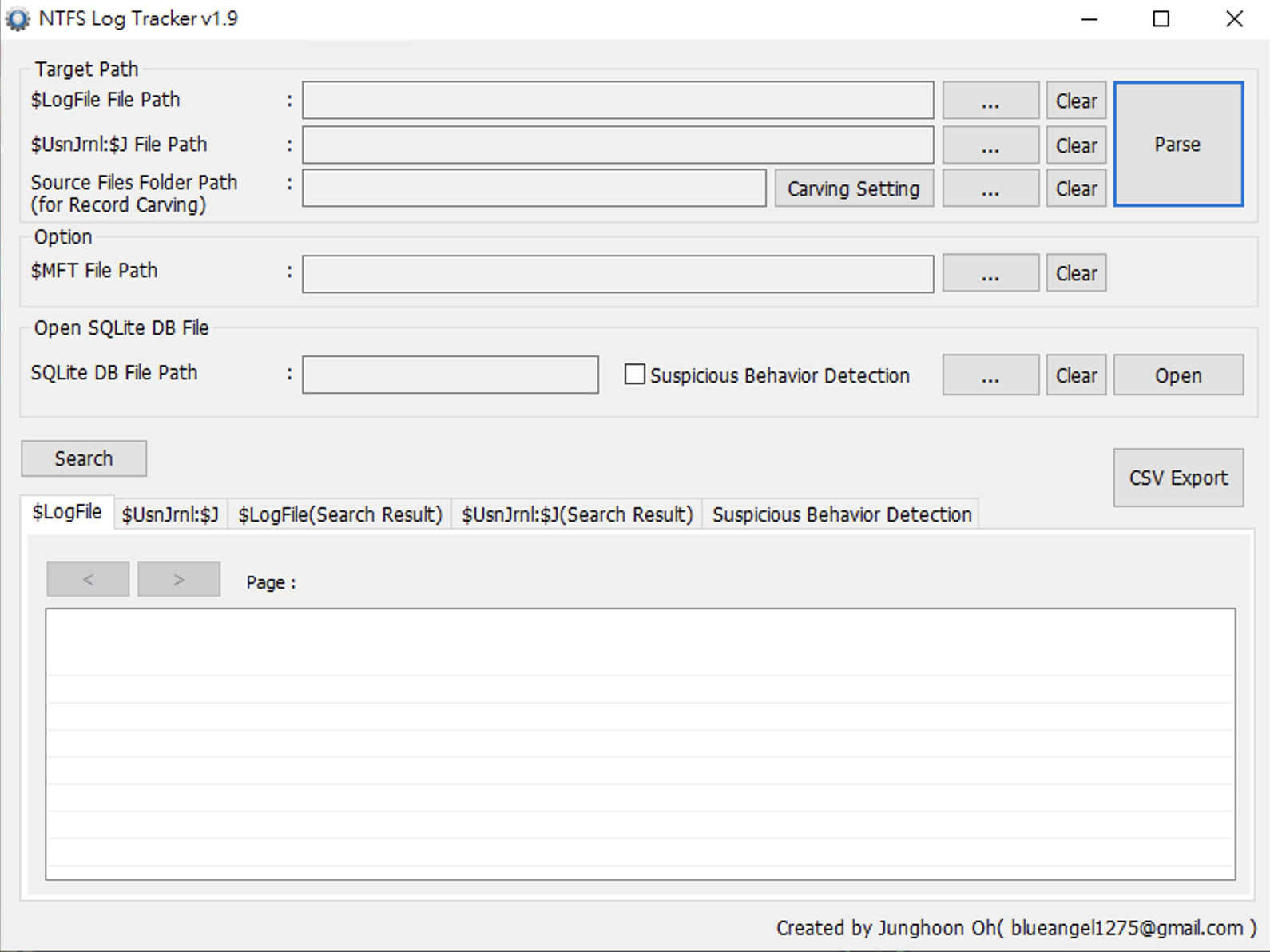
Task: Open the $LogFile(Search Result) tab
Action: (x=340, y=514)
